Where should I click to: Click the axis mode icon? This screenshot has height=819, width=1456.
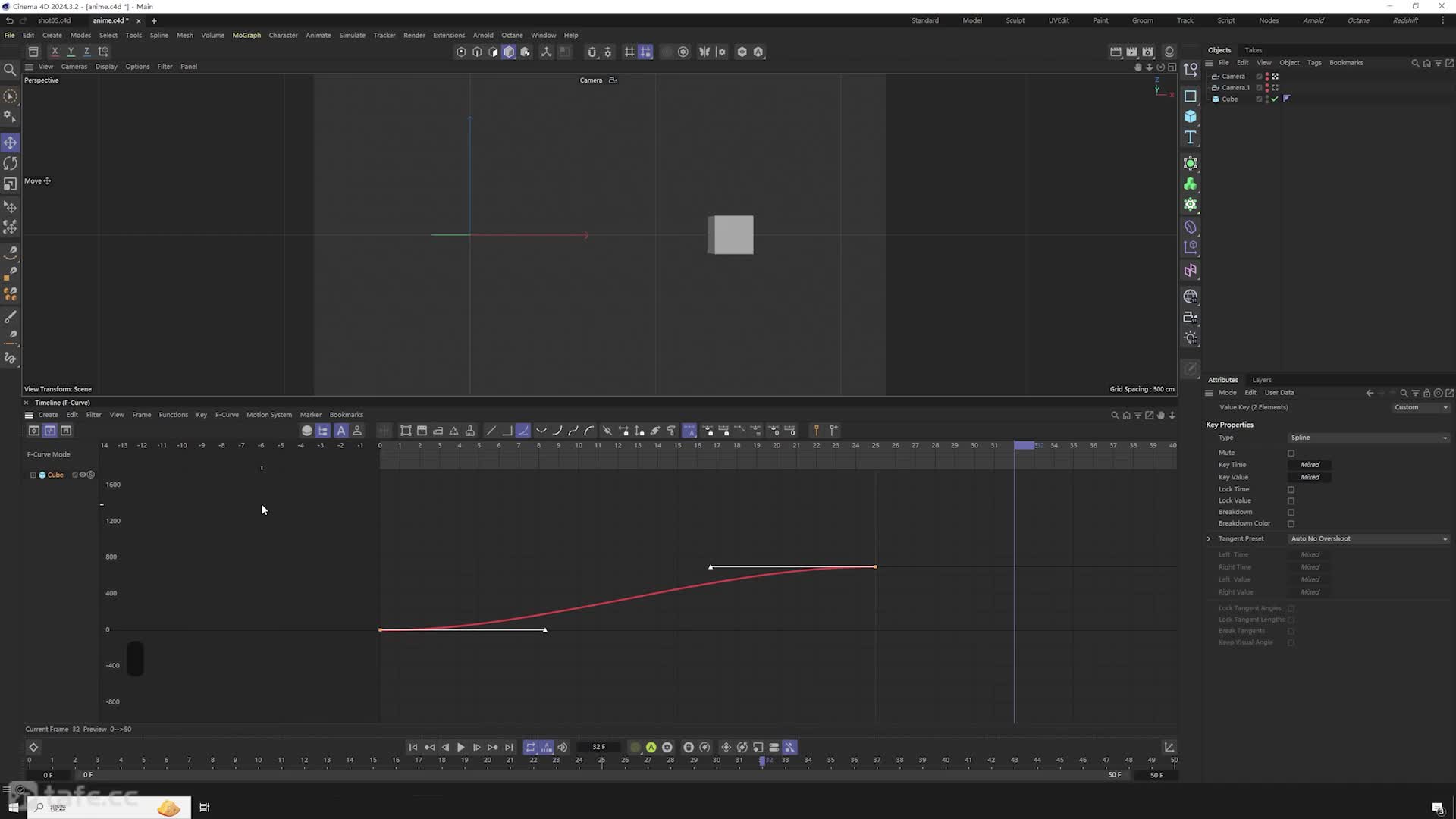coord(546,52)
